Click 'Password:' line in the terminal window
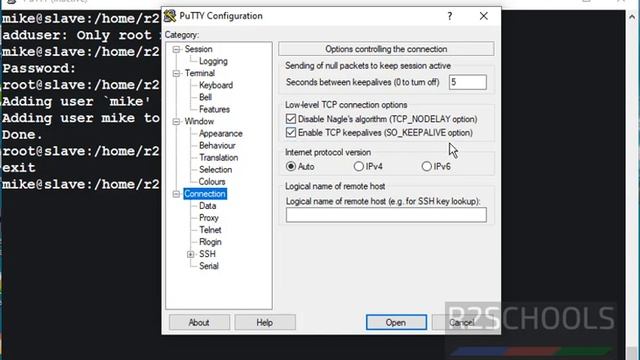This screenshot has height=360, width=640. point(39,68)
